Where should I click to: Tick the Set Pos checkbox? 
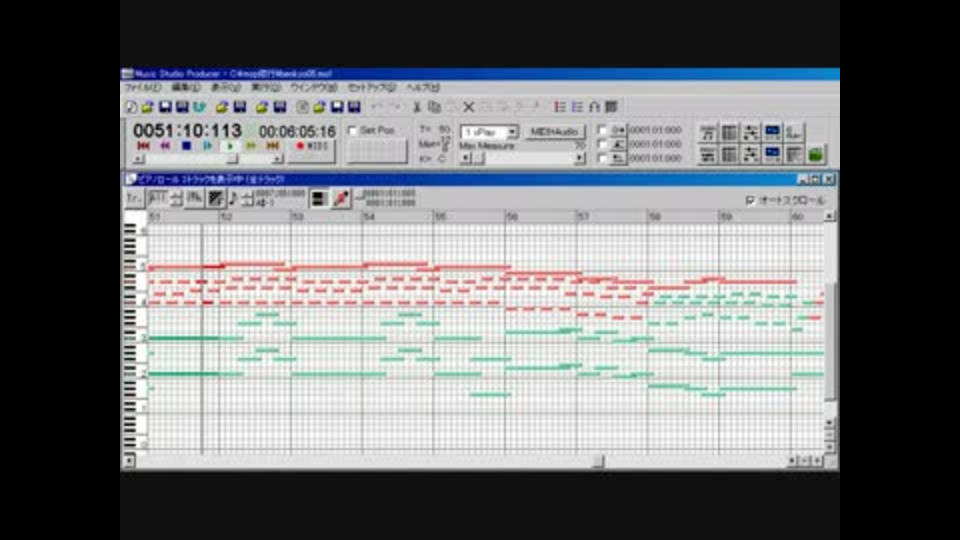[x=352, y=130]
